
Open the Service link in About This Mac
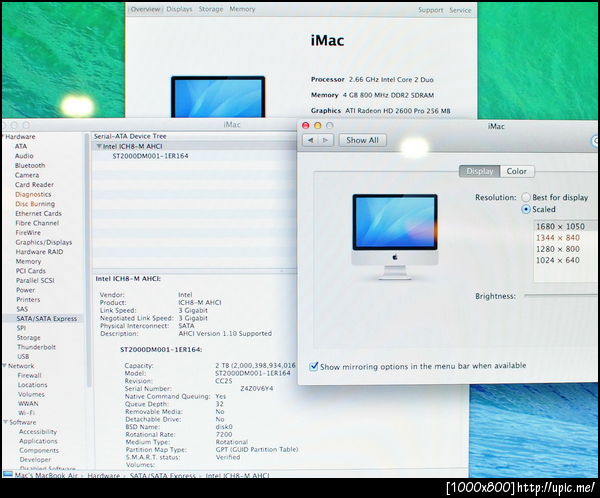click(460, 10)
